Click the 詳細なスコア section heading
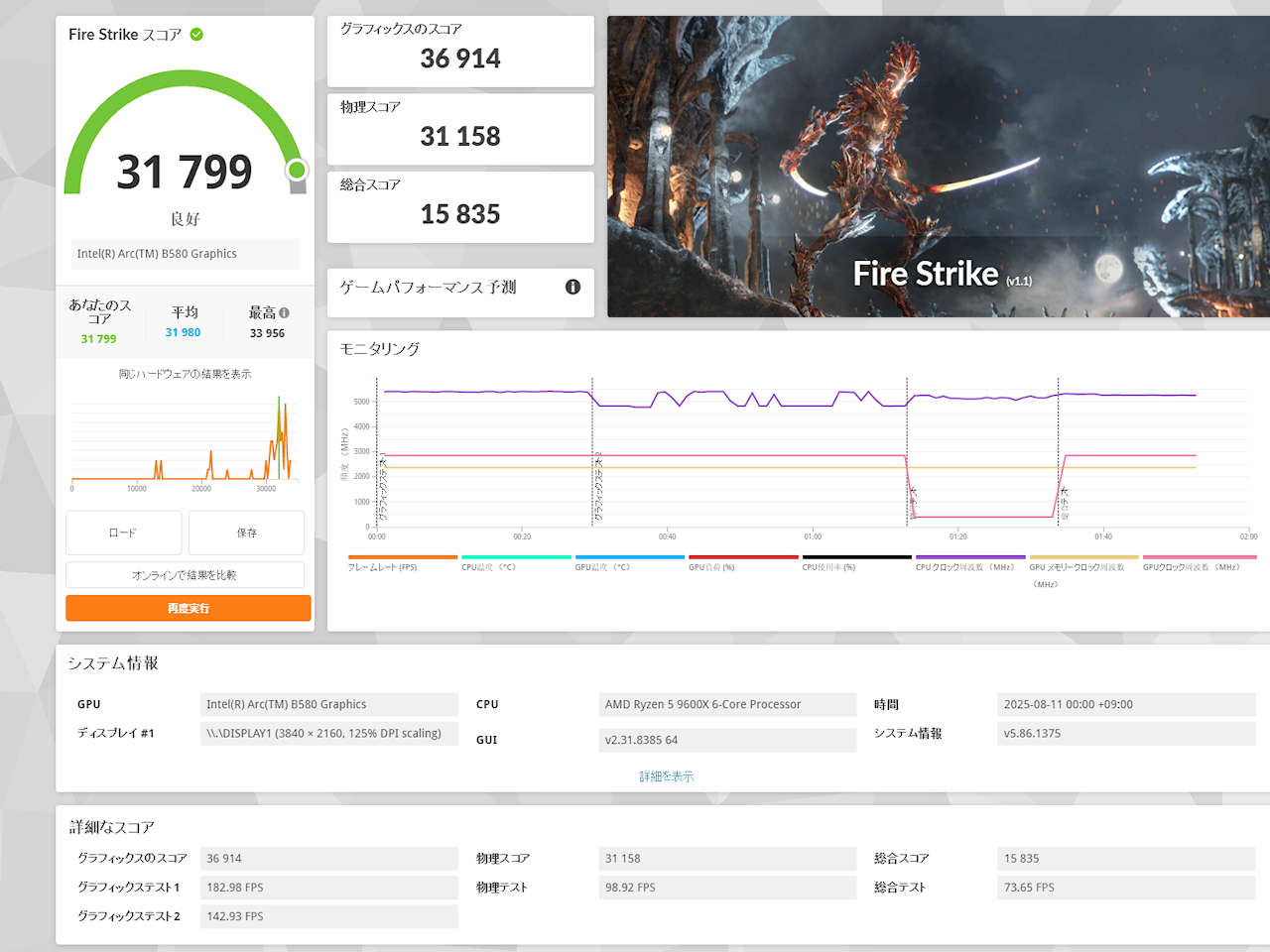This screenshot has width=1270, height=952. coord(111,827)
